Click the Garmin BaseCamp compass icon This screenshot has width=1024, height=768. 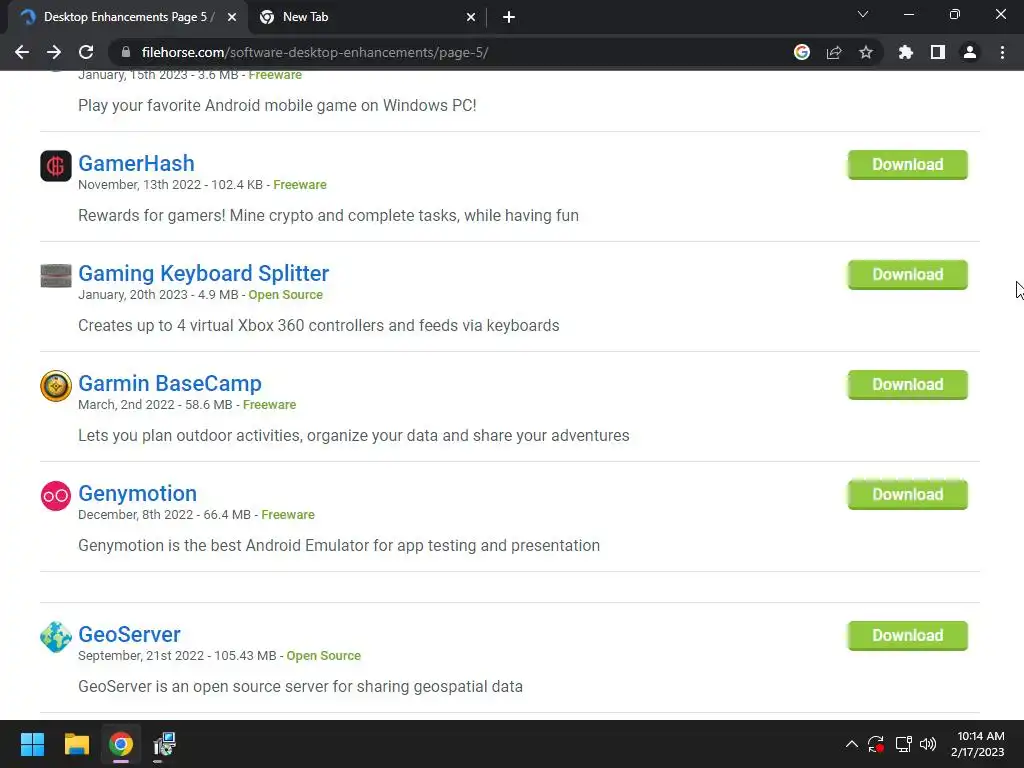point(56,385)
